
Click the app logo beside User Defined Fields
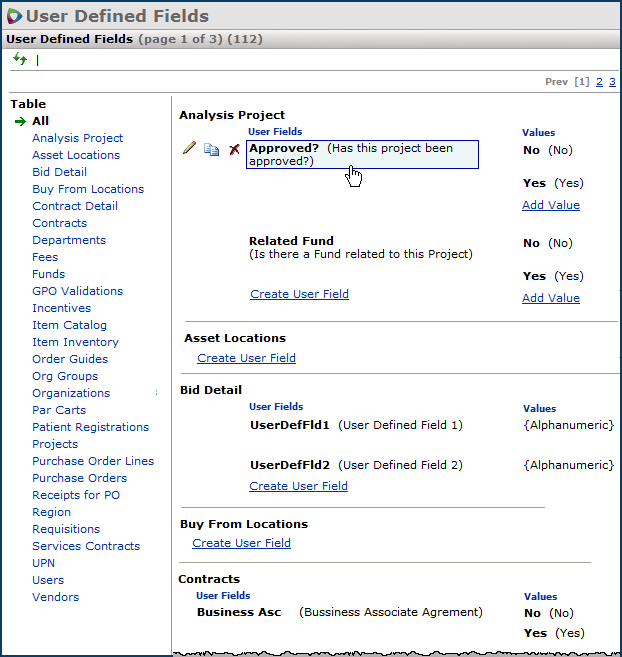[x=14, y=16]
